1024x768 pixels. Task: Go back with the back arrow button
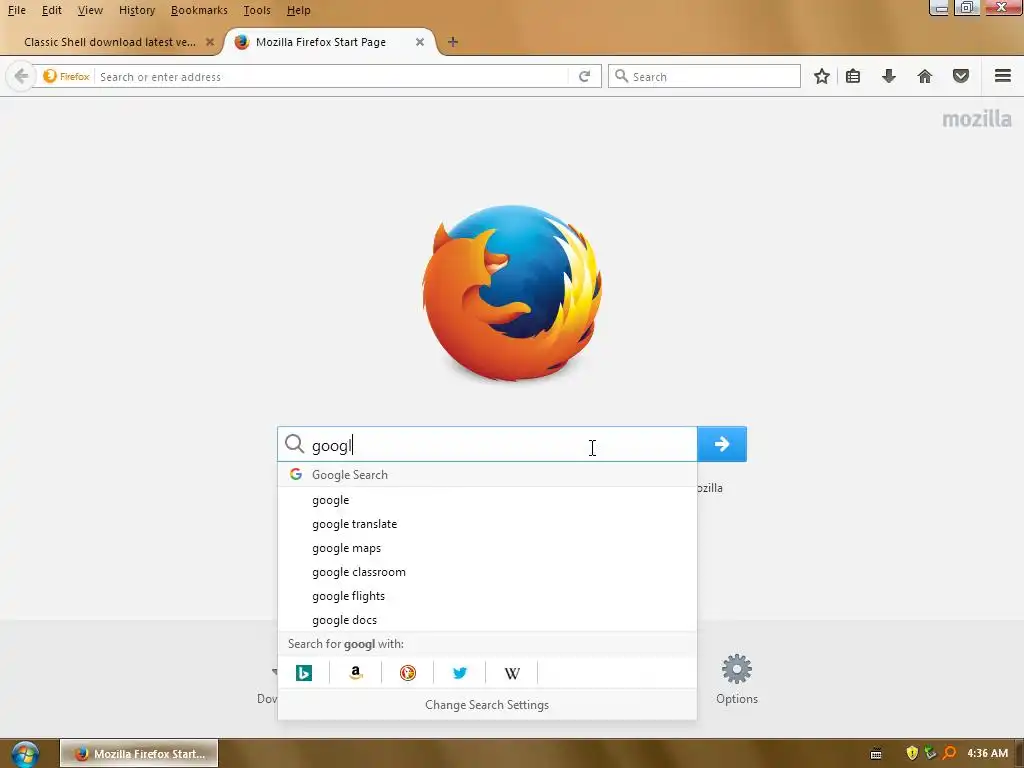(x=21, y=76)
